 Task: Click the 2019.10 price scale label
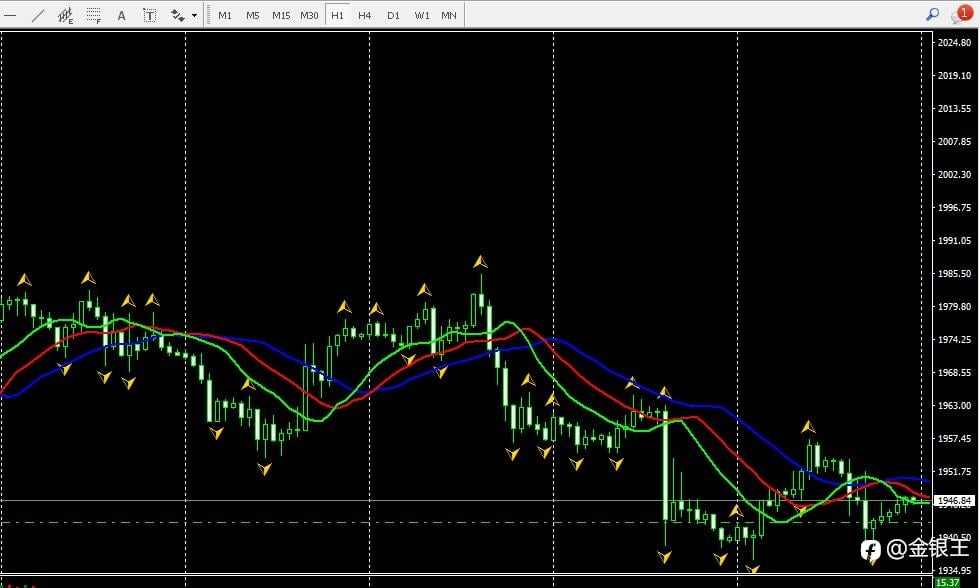point(954,76)
